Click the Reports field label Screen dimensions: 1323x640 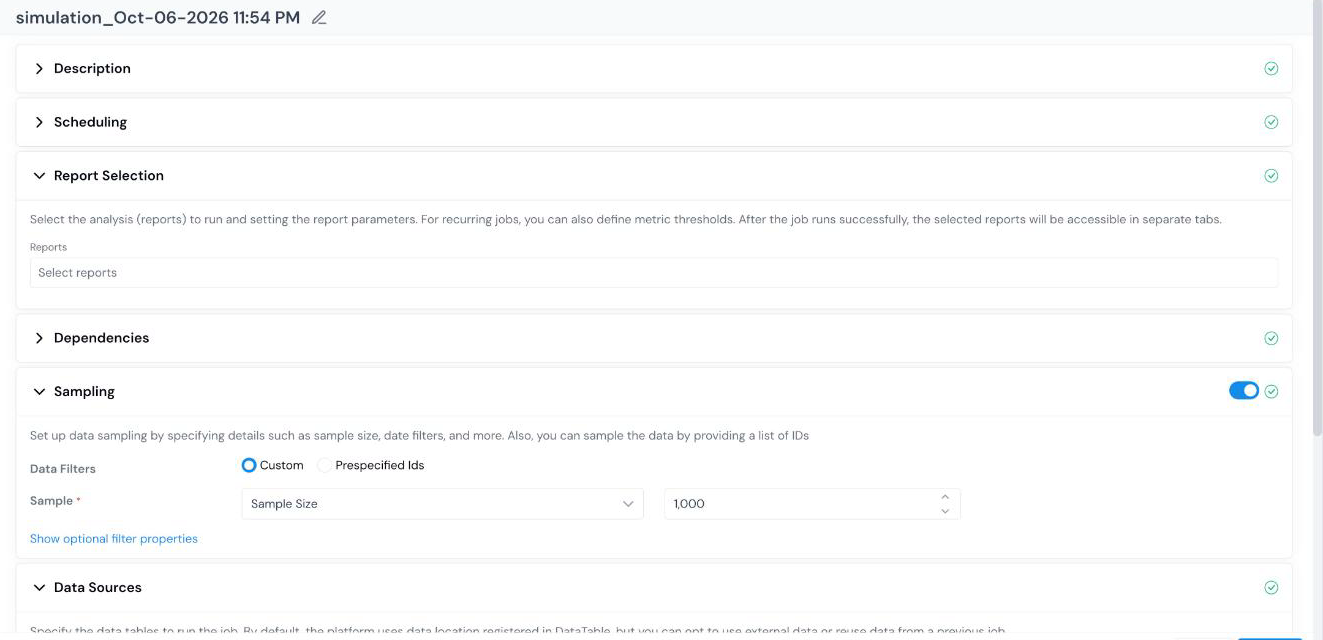(48, 247)
